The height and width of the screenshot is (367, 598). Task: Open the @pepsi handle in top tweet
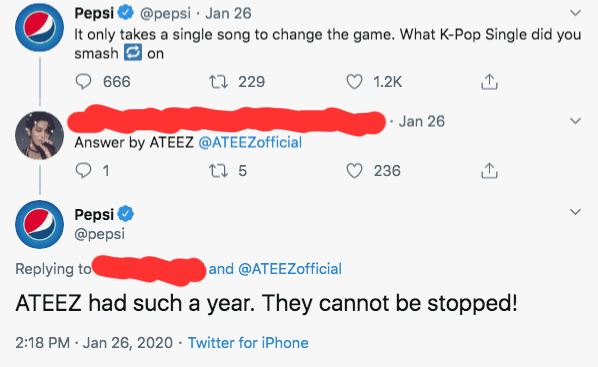tap(165, 14)
